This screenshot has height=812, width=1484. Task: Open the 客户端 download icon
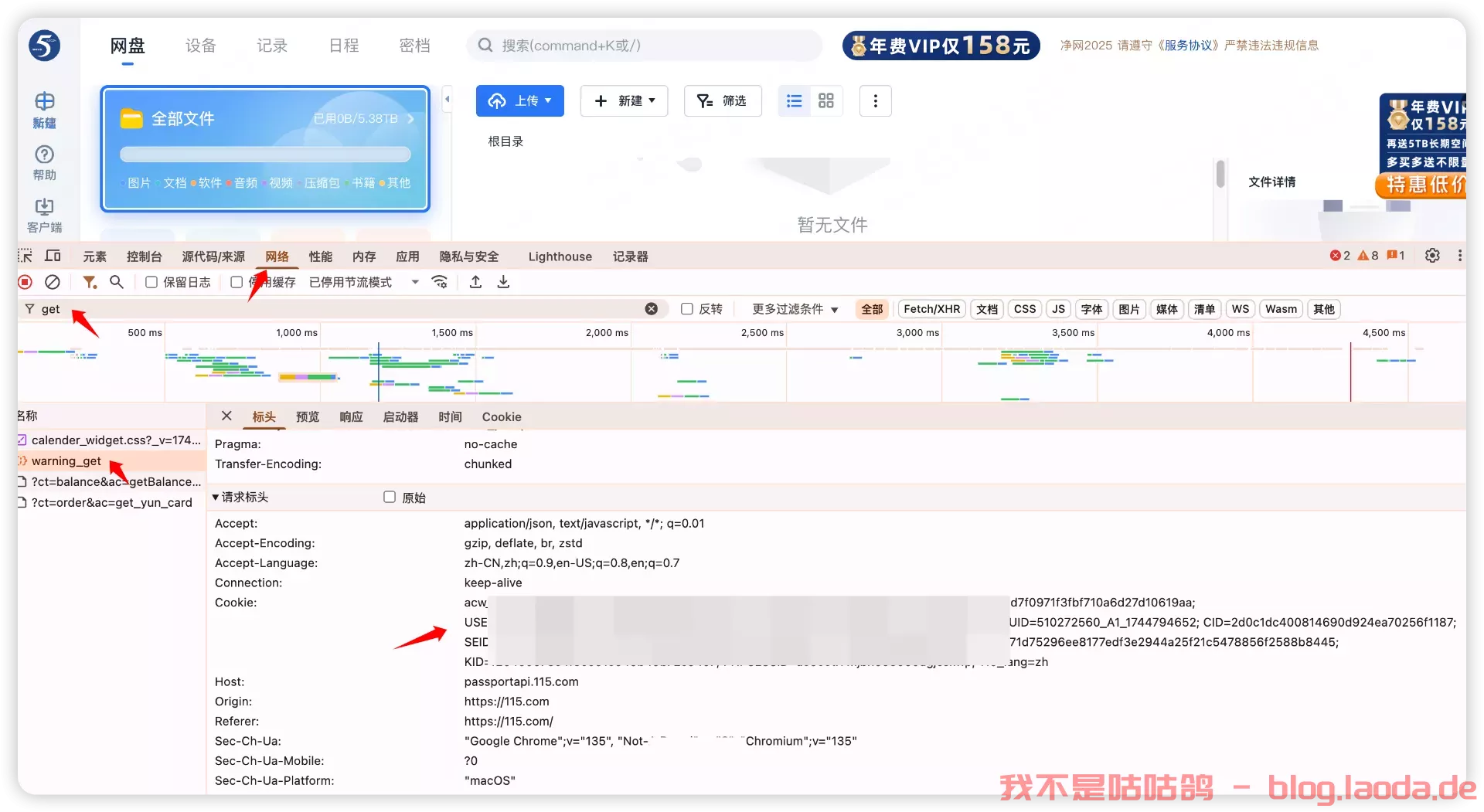[x=44, y=215]
